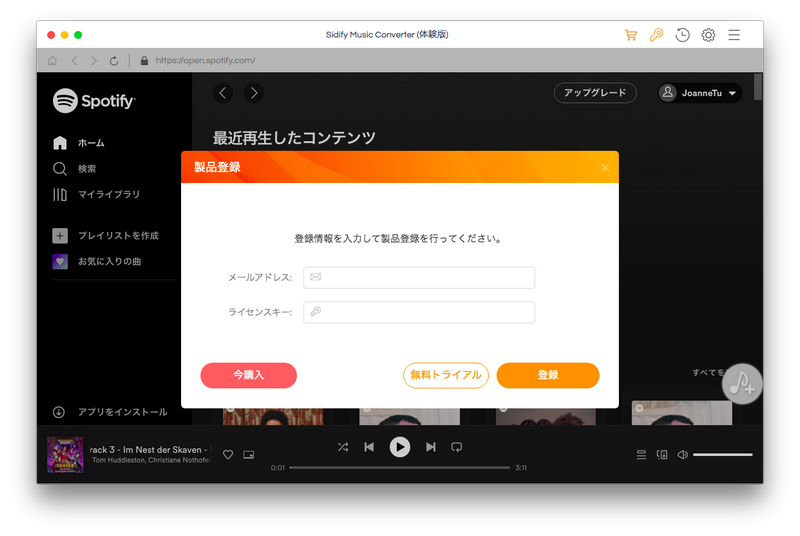Click Spotify's round back navigation button

[223, 93]
